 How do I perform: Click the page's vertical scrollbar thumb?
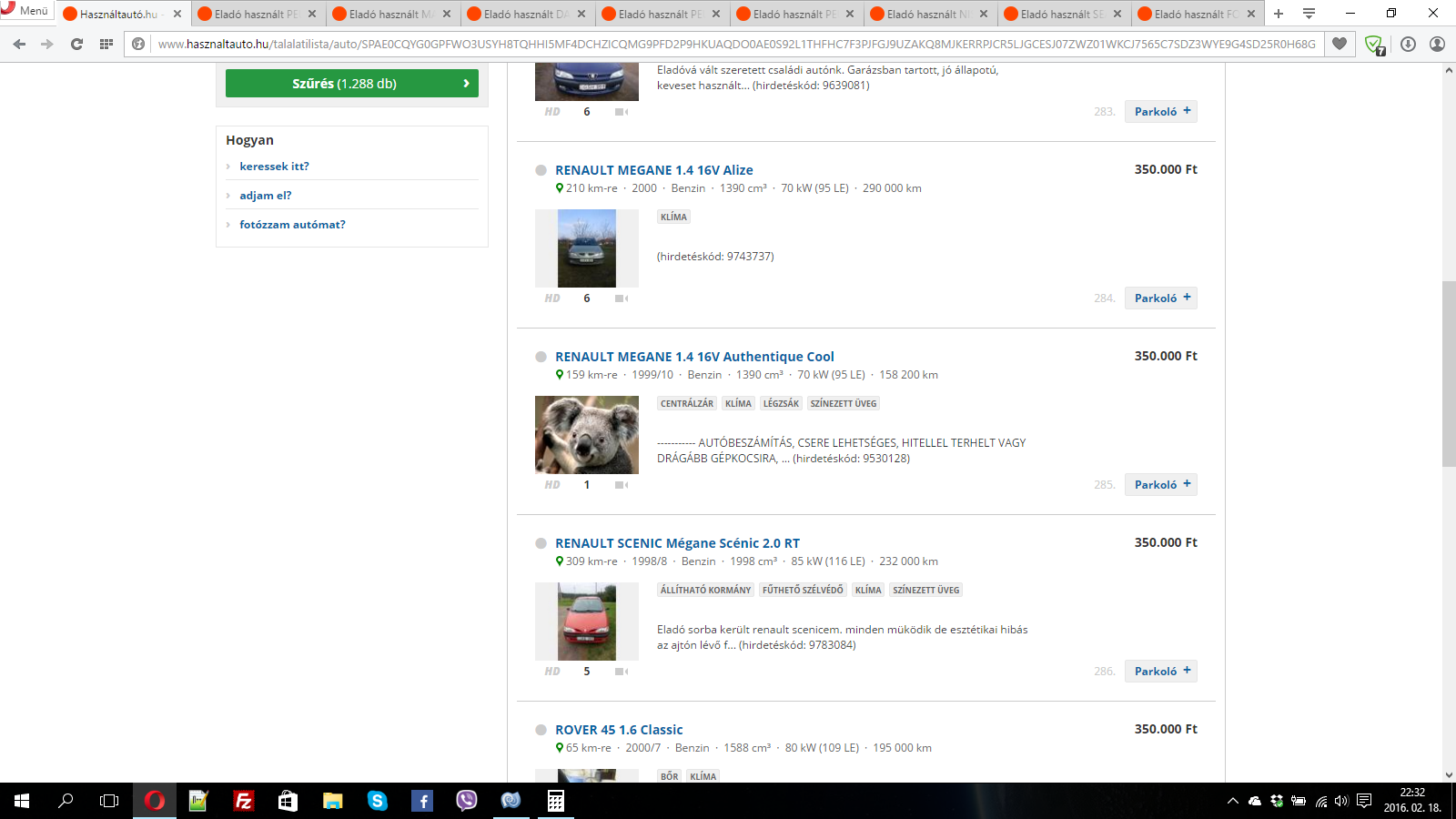[x=1449, y=374]
